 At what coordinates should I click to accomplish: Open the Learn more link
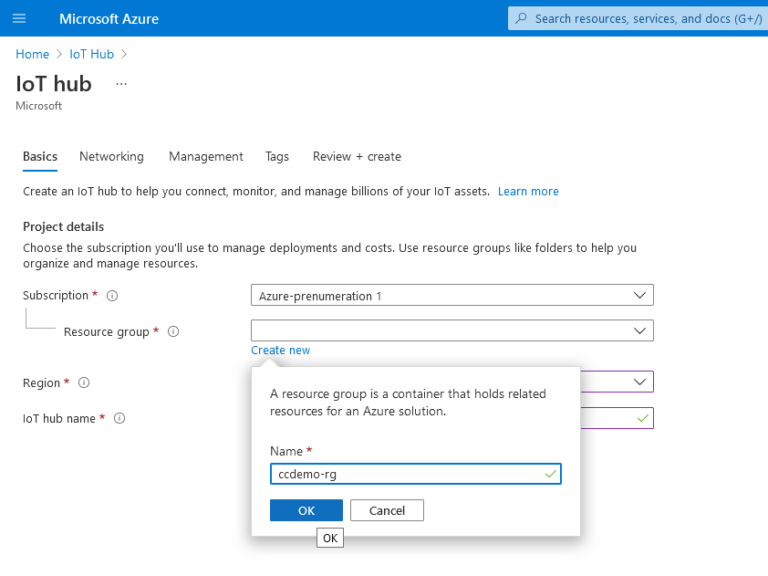[528, 192]
